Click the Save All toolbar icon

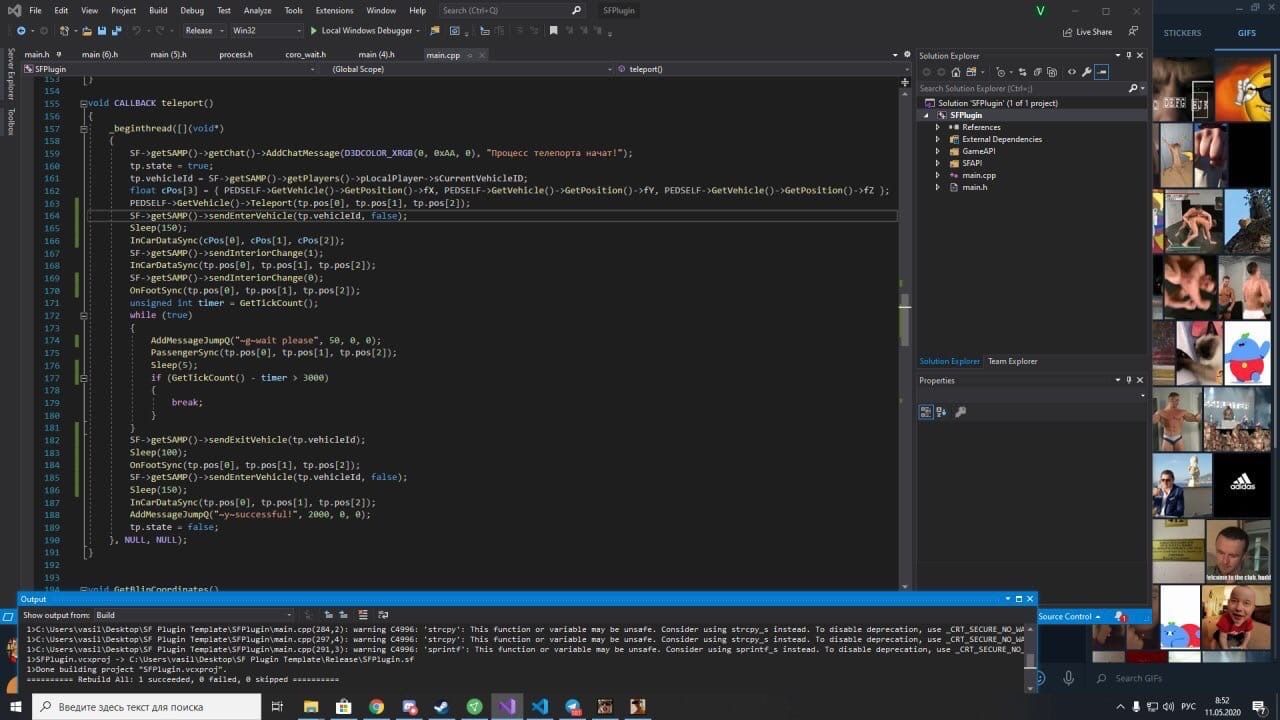click(x=116, y=31)
